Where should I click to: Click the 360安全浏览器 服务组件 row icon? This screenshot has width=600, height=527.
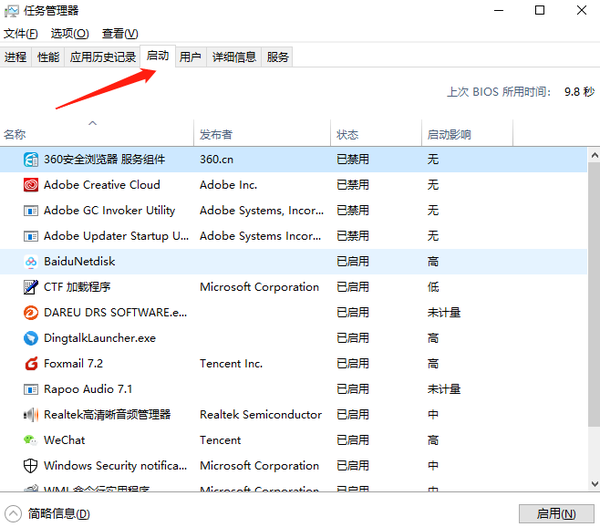tap(31, 159)
